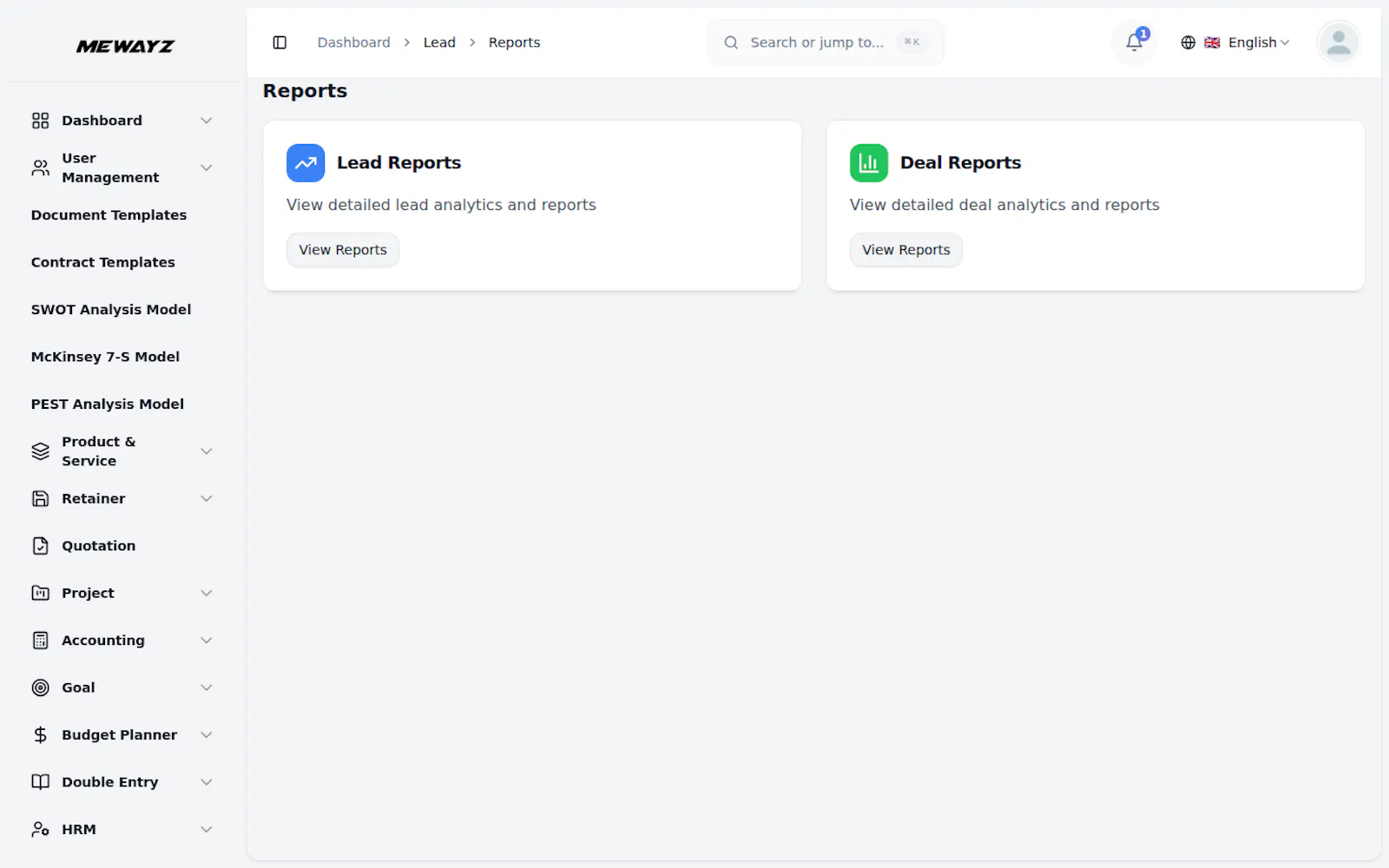1389x868 pixels.
Task: Click the Dashboard grid icon
Action: [41, 121]
